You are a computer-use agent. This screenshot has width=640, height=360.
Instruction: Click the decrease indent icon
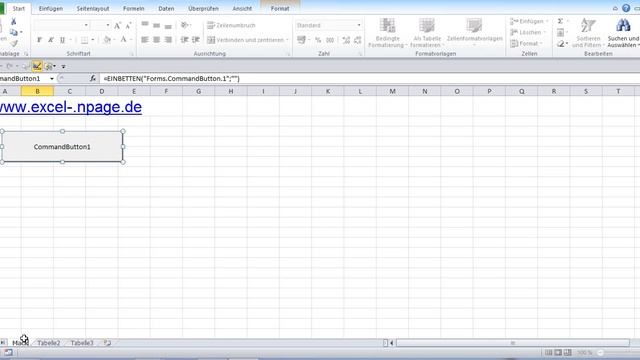(184, 40)
